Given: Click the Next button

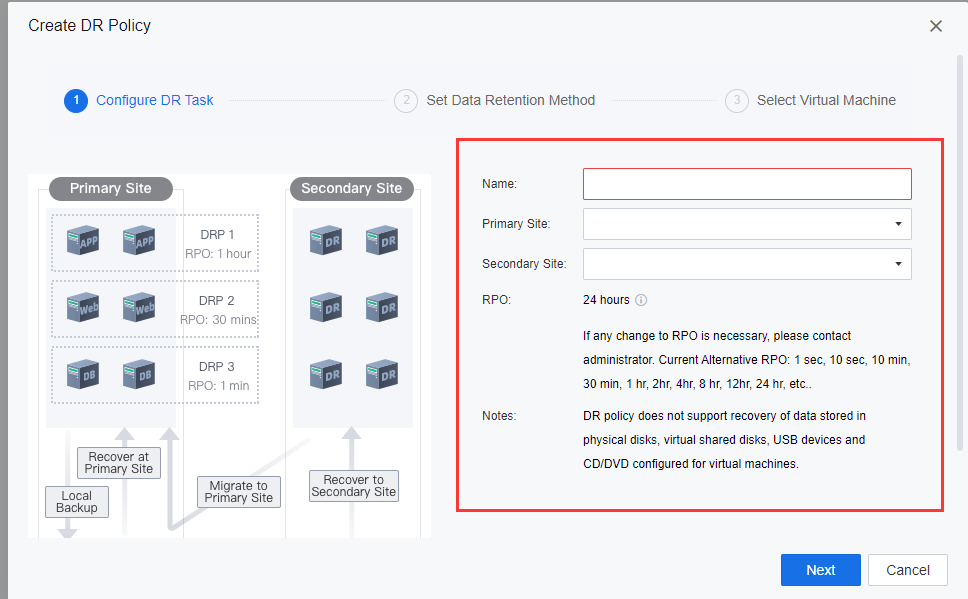Looking at the screenshot, I should pos(820,570).
